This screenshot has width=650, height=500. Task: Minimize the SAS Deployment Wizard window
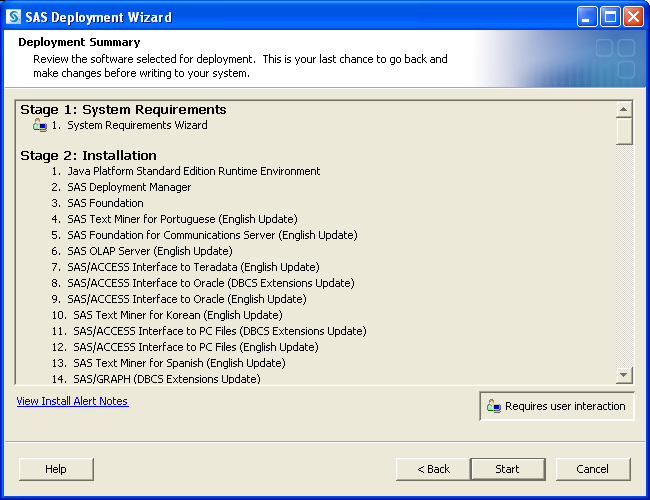[x=587, y=17]
